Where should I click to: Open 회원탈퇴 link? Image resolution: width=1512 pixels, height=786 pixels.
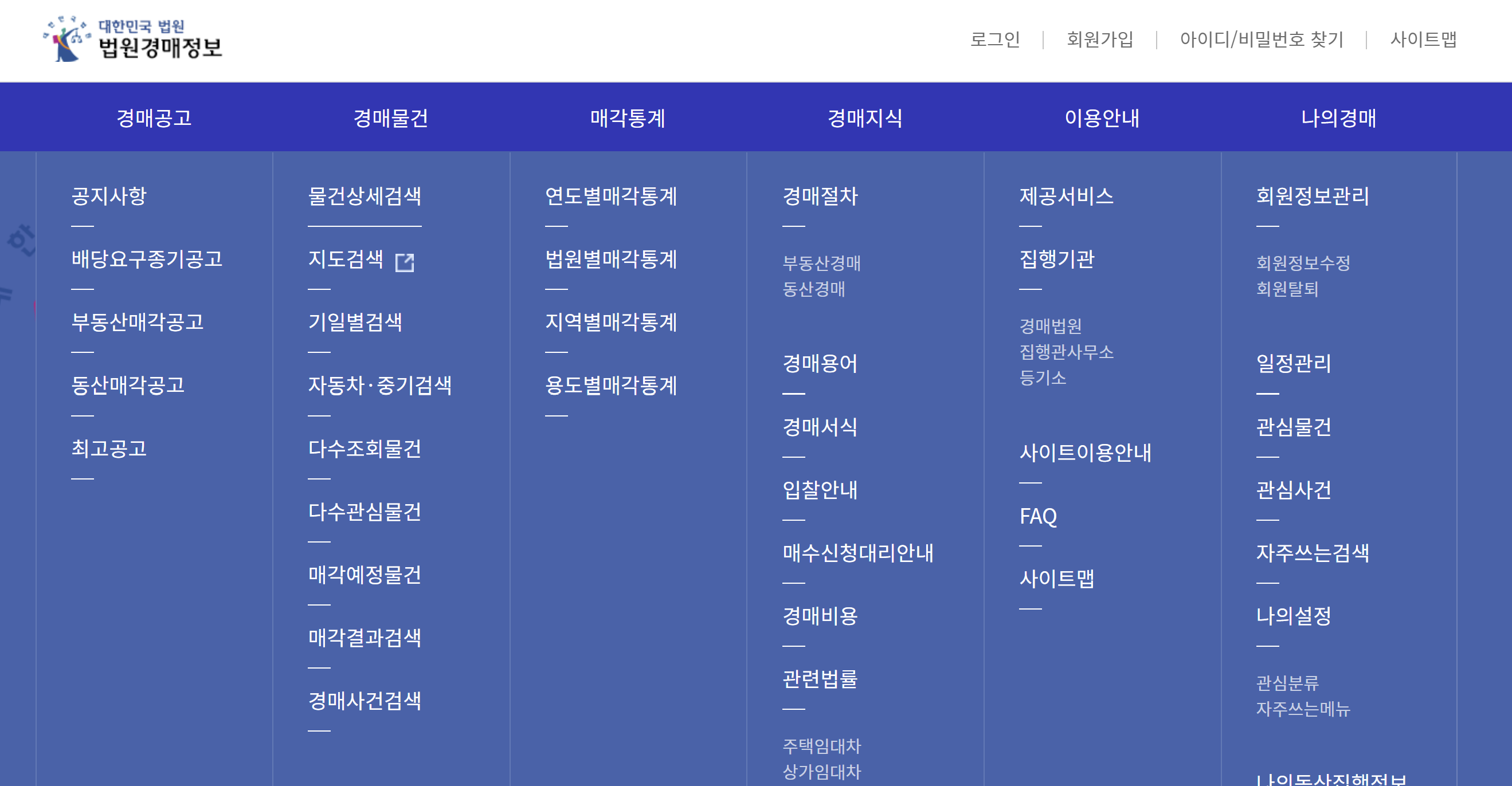click(1287, 289)
